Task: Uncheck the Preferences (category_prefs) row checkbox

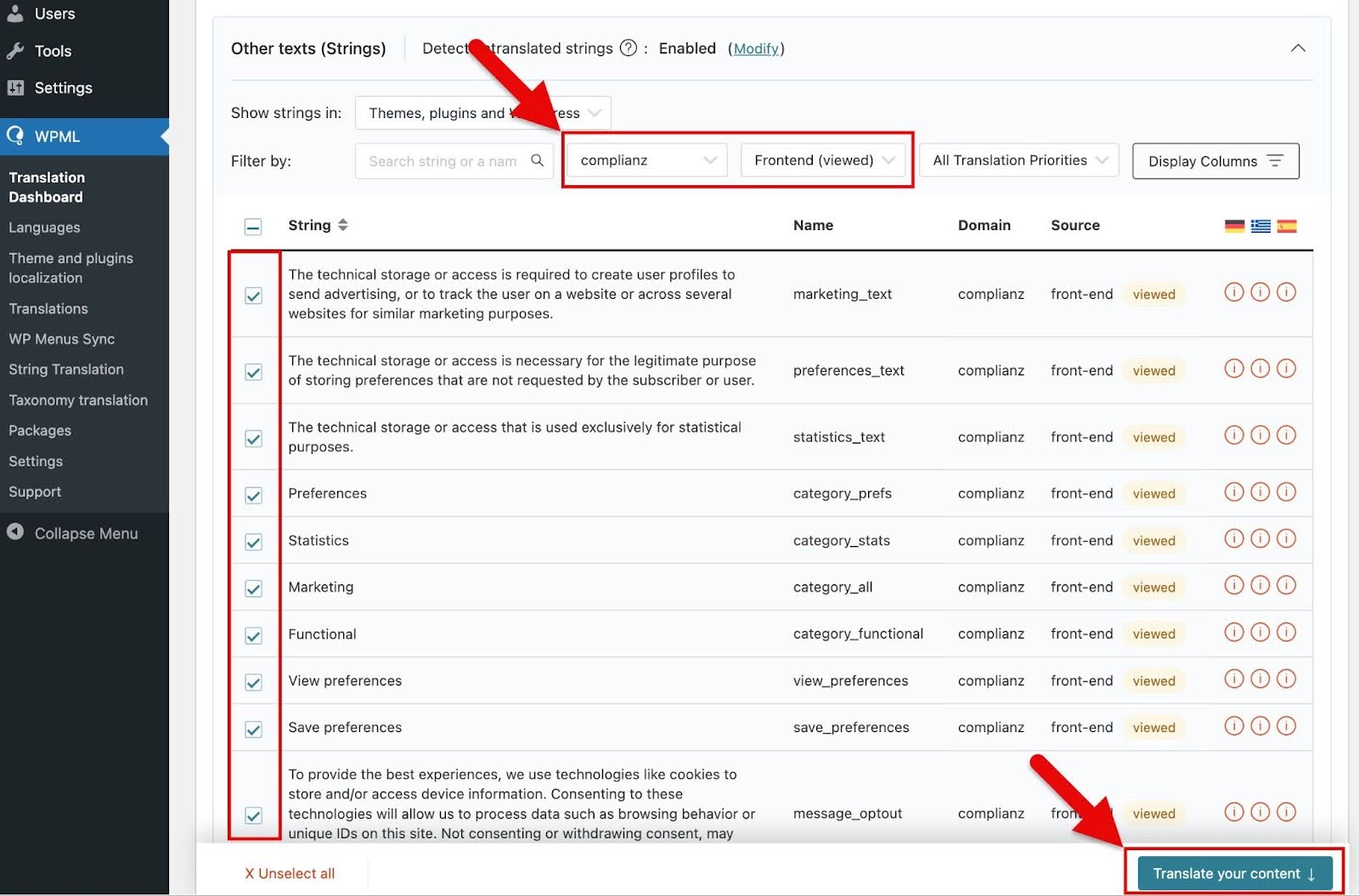Action: coord(253,495)
